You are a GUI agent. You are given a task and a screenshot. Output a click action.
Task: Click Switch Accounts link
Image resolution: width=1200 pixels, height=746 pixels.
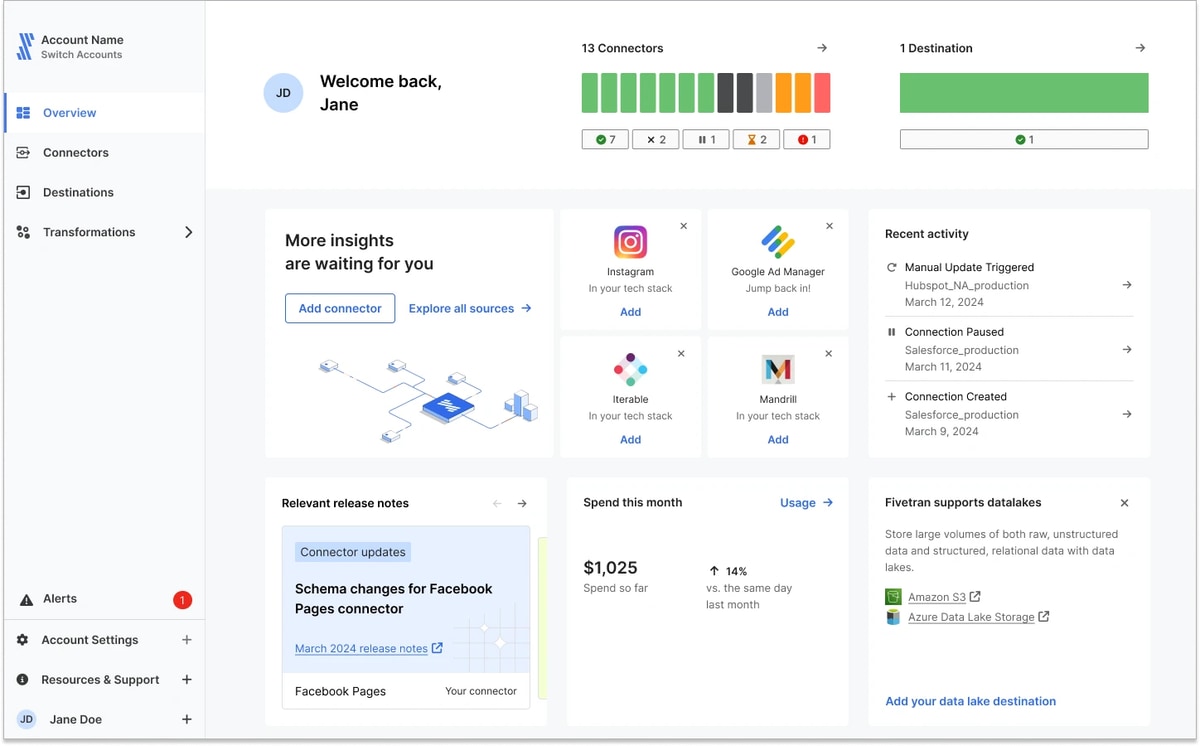[81, 55]
